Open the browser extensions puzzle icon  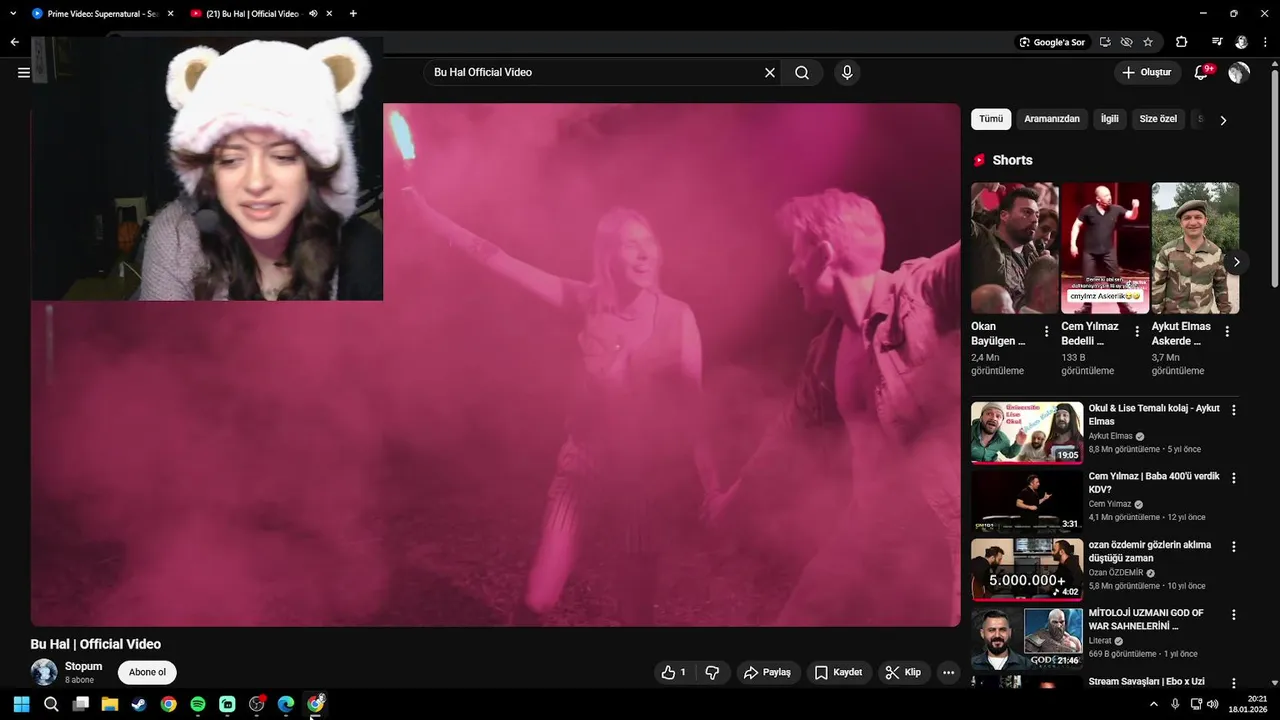tap(1182, 42)
